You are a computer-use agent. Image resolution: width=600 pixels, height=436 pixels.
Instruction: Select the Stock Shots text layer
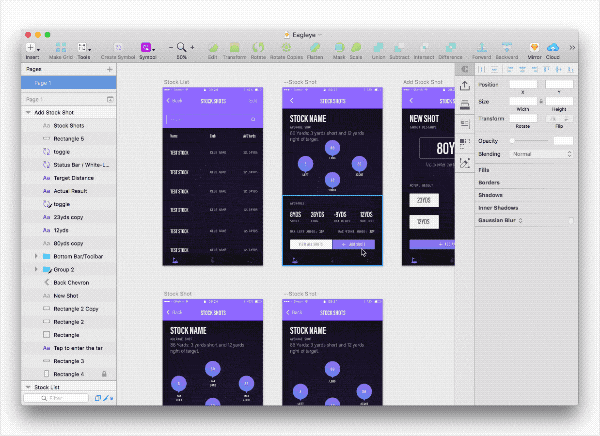pos(68,126)
